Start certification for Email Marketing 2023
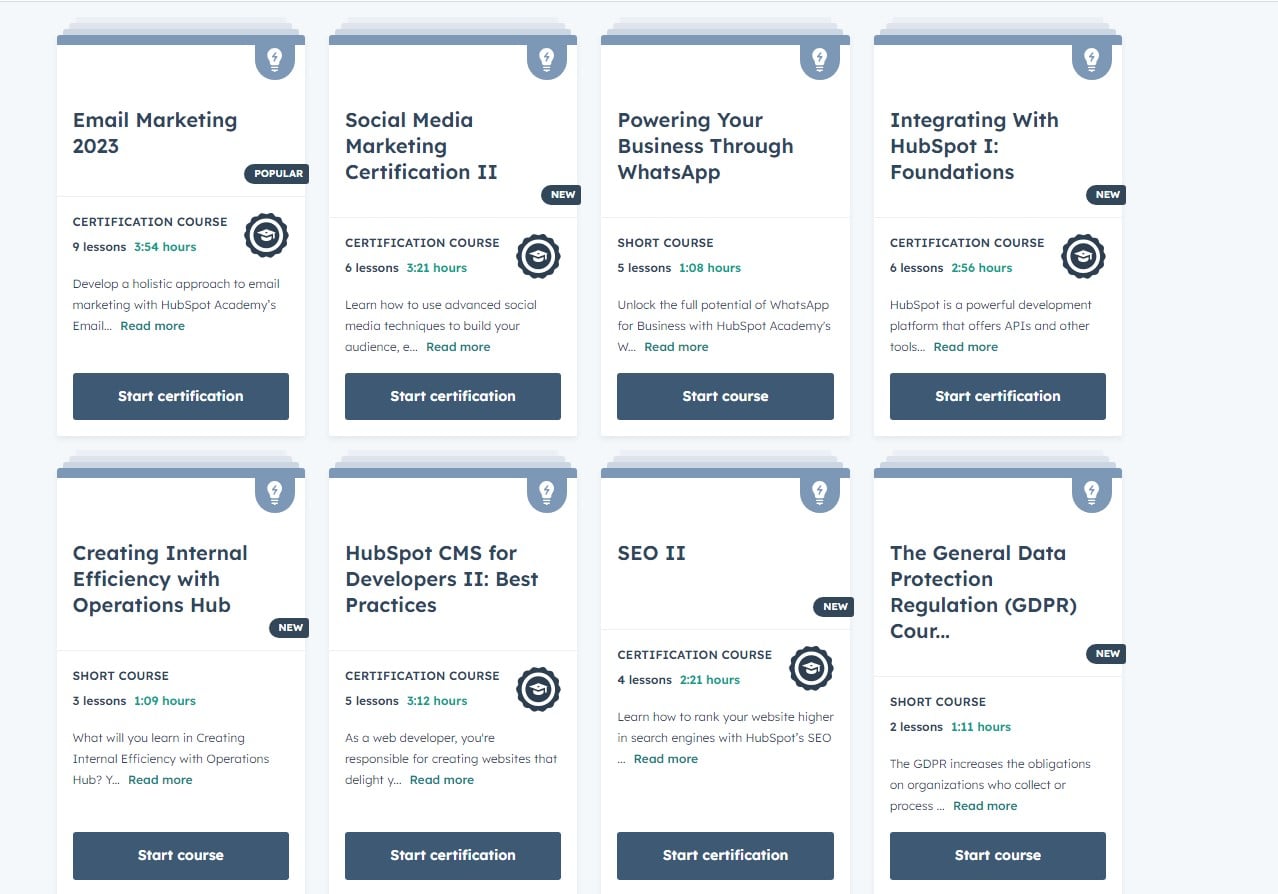1278x894 pixels. pos(181,396)
